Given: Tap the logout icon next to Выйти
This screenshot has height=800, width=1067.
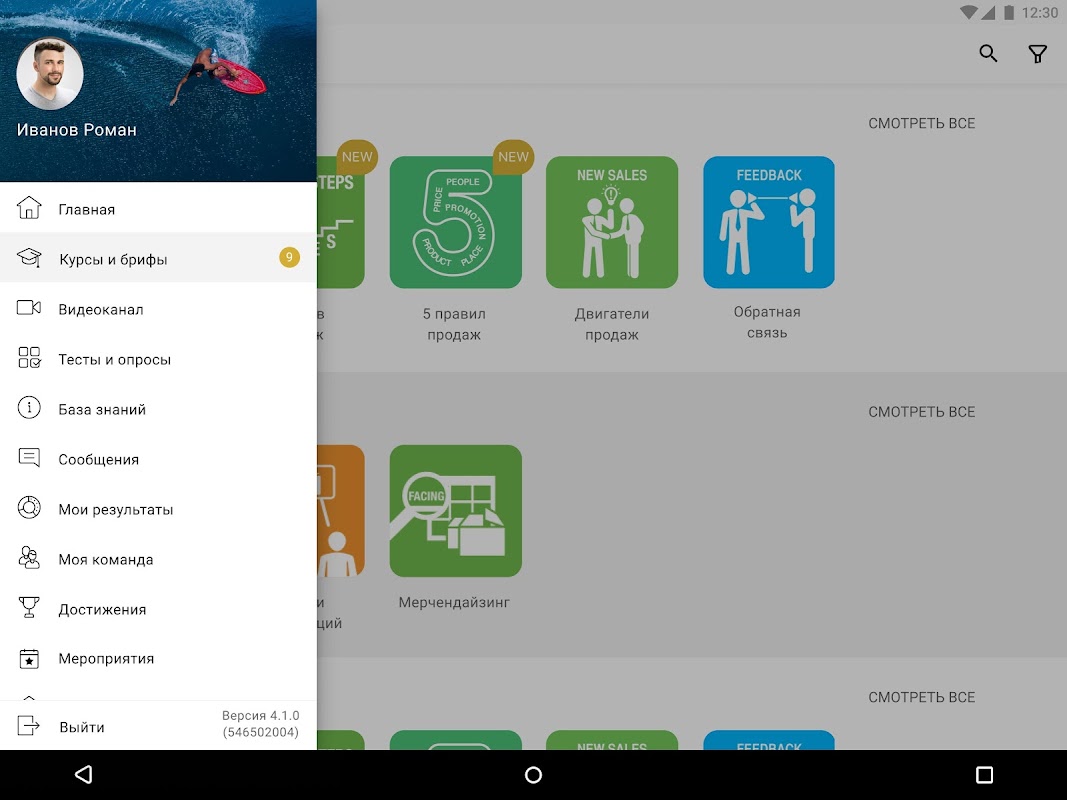Looking at the screenshot, I should (x=29, y=726).
